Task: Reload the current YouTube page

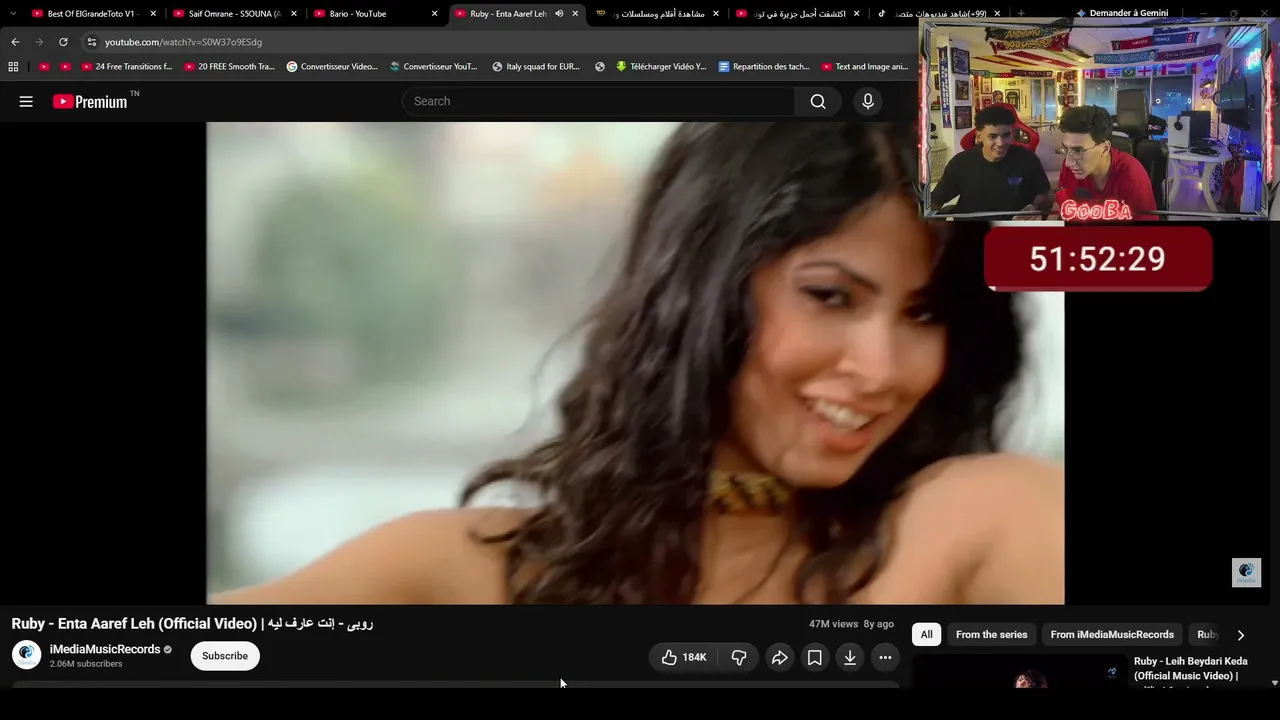Action: coord(63,42)
